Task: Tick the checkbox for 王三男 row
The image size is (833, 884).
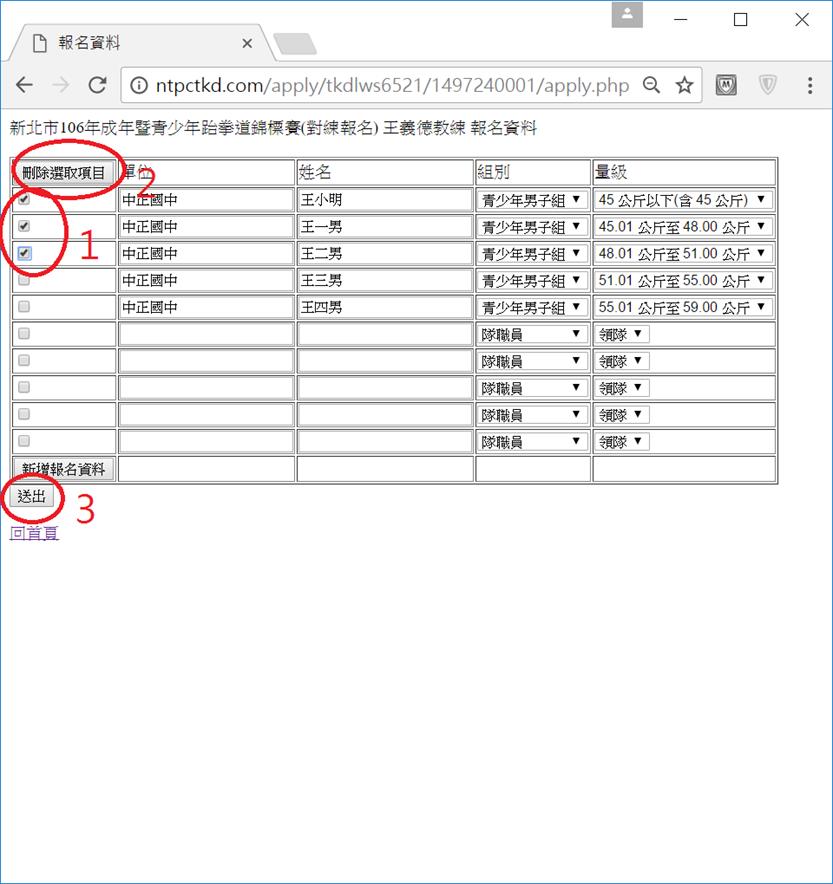Action: [x=24, y=281]
